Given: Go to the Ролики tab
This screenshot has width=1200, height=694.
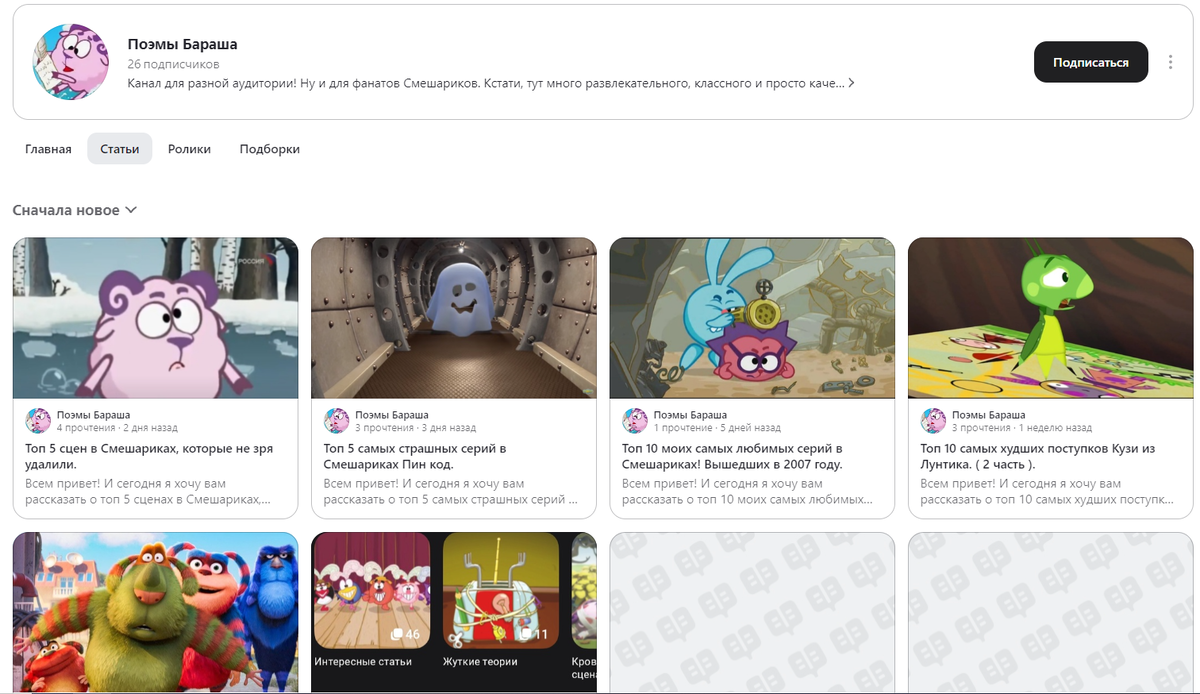Looking at the screenshot, I should (x=189, y=149).
